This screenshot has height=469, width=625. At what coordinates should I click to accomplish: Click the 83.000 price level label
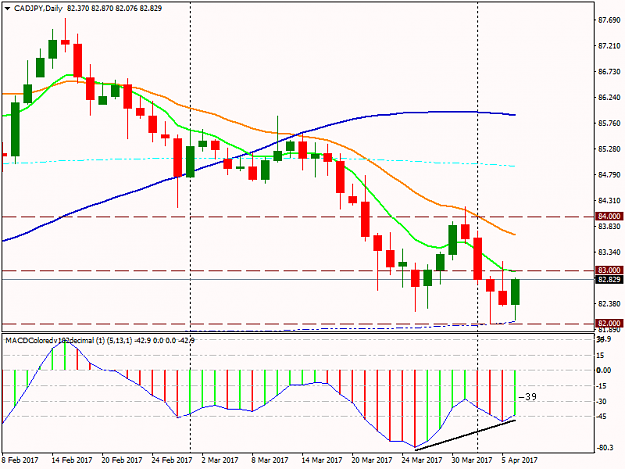point(609,270)
